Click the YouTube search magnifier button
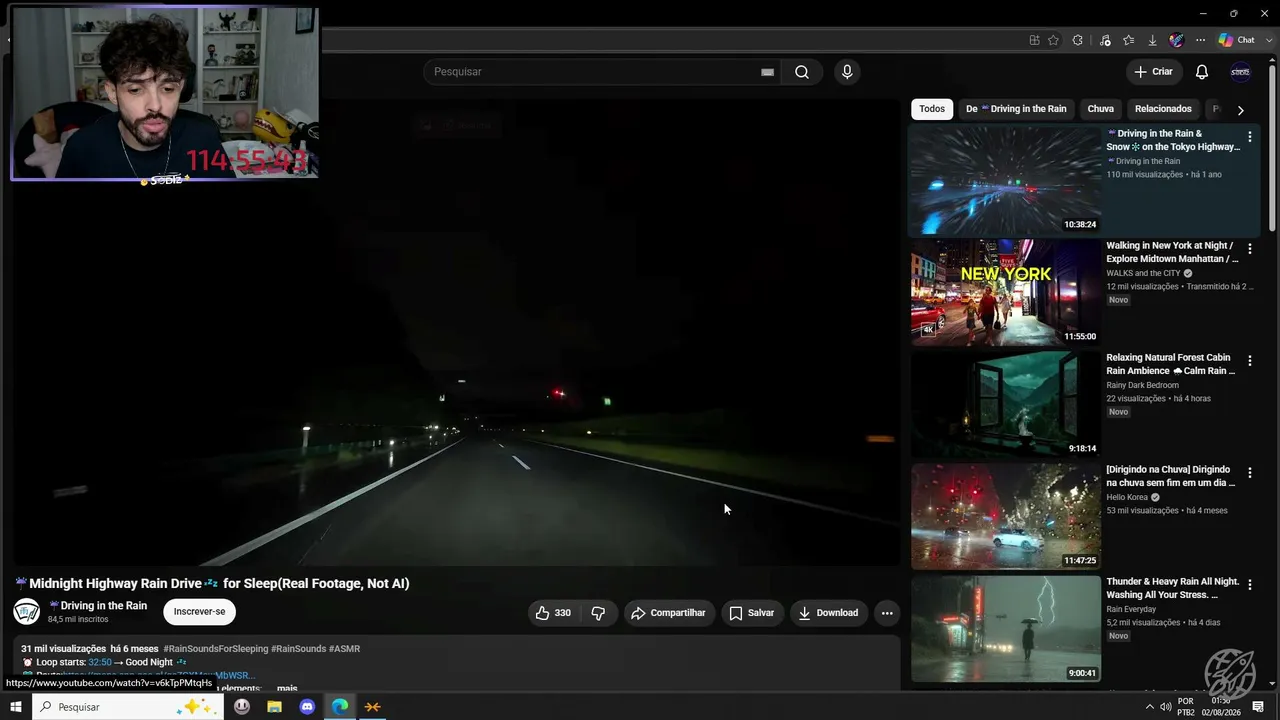Screen dimensions: 1280x720 [802, 72]
